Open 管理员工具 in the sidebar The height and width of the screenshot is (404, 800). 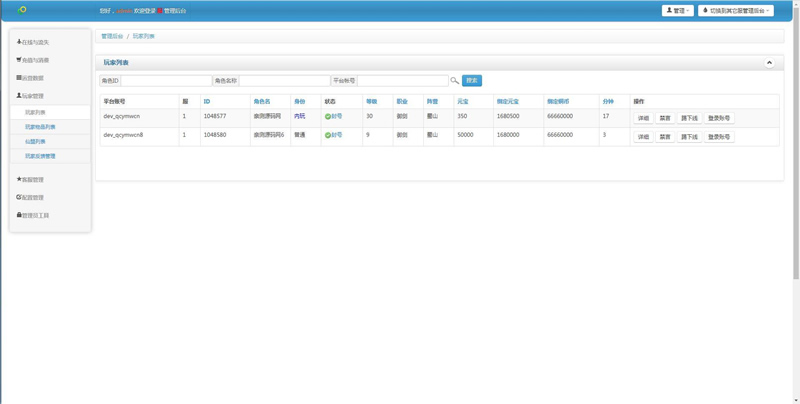[33, 215]
